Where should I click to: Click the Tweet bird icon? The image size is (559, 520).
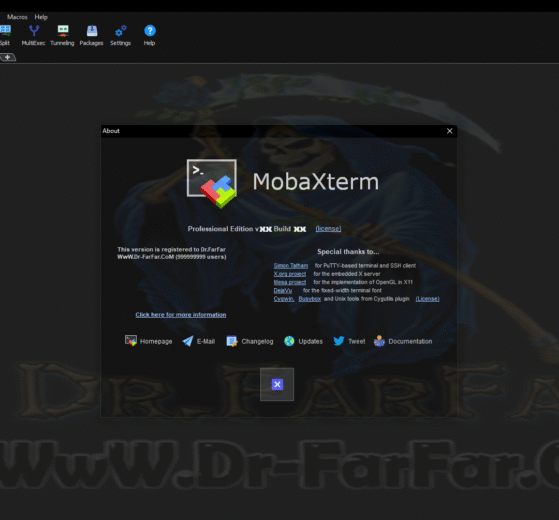(x=339, y=341)
